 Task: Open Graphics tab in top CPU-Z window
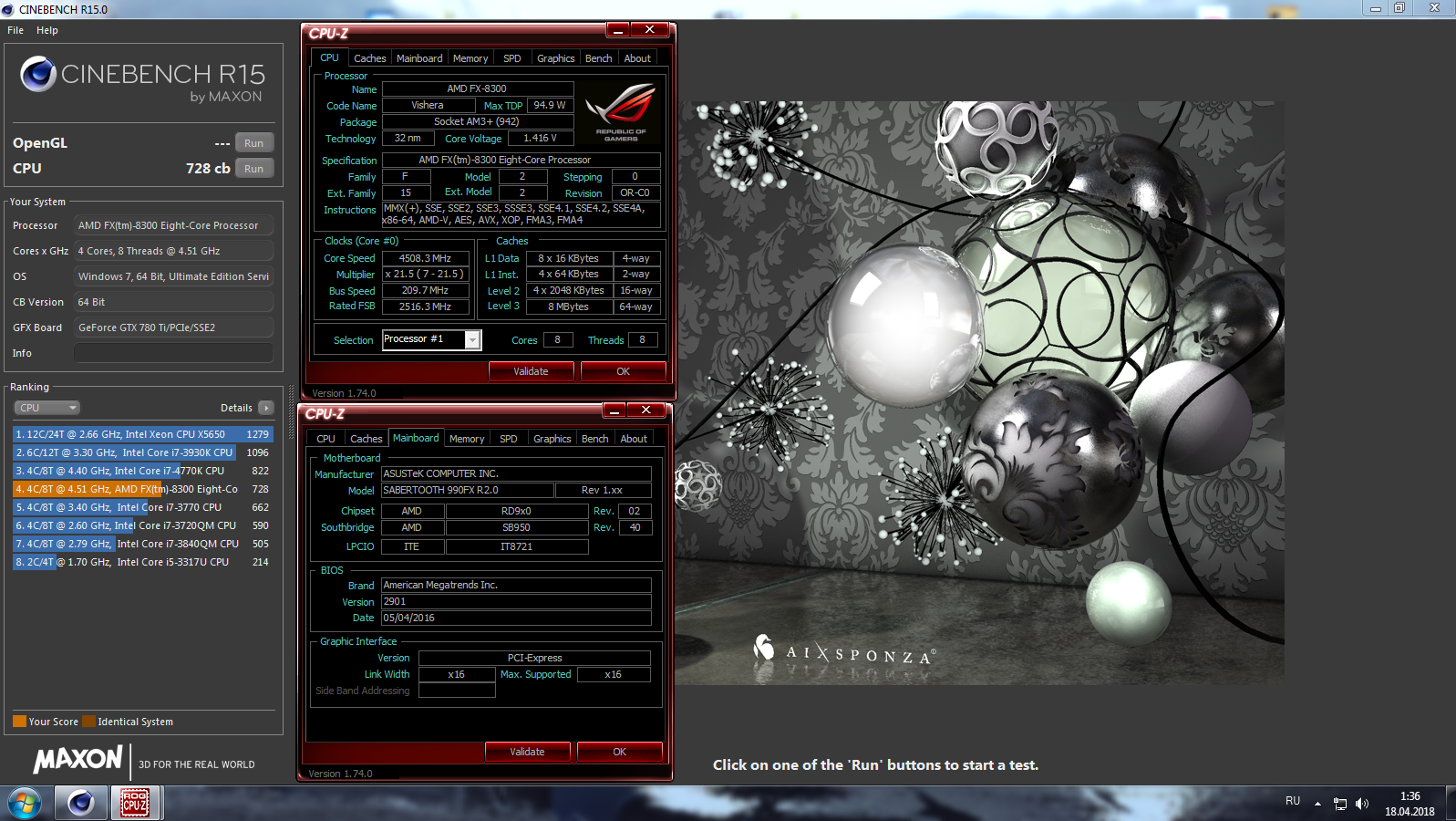(556, 58)
